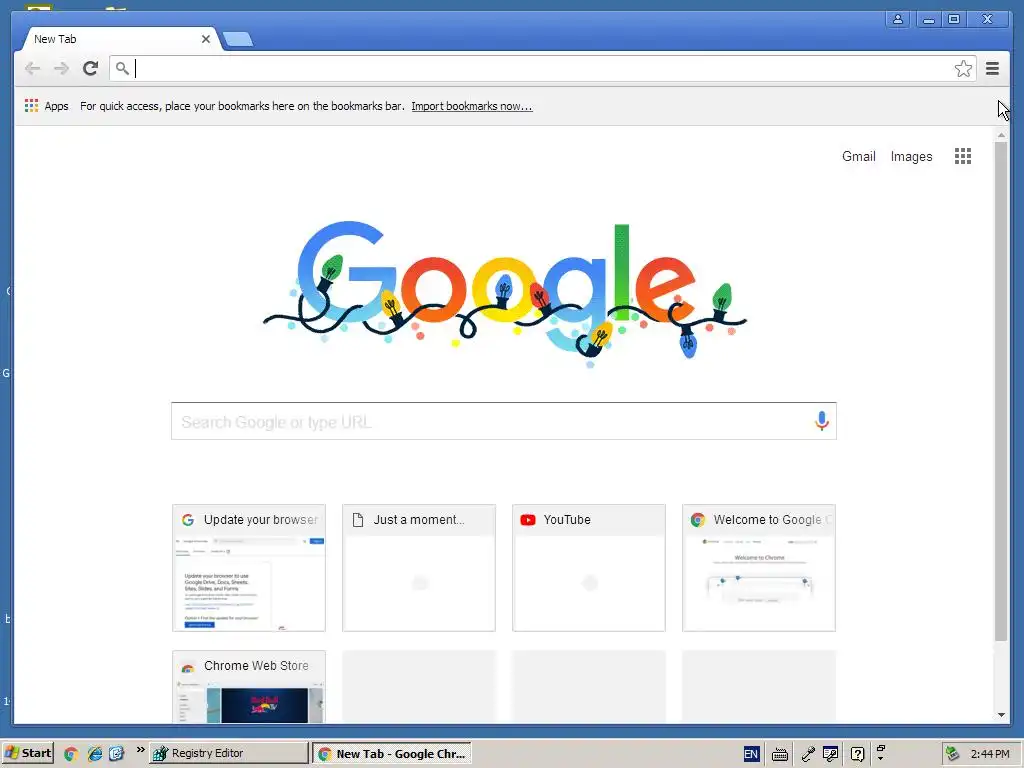Open the Google apps grid launcher

(x=963, y=156)
